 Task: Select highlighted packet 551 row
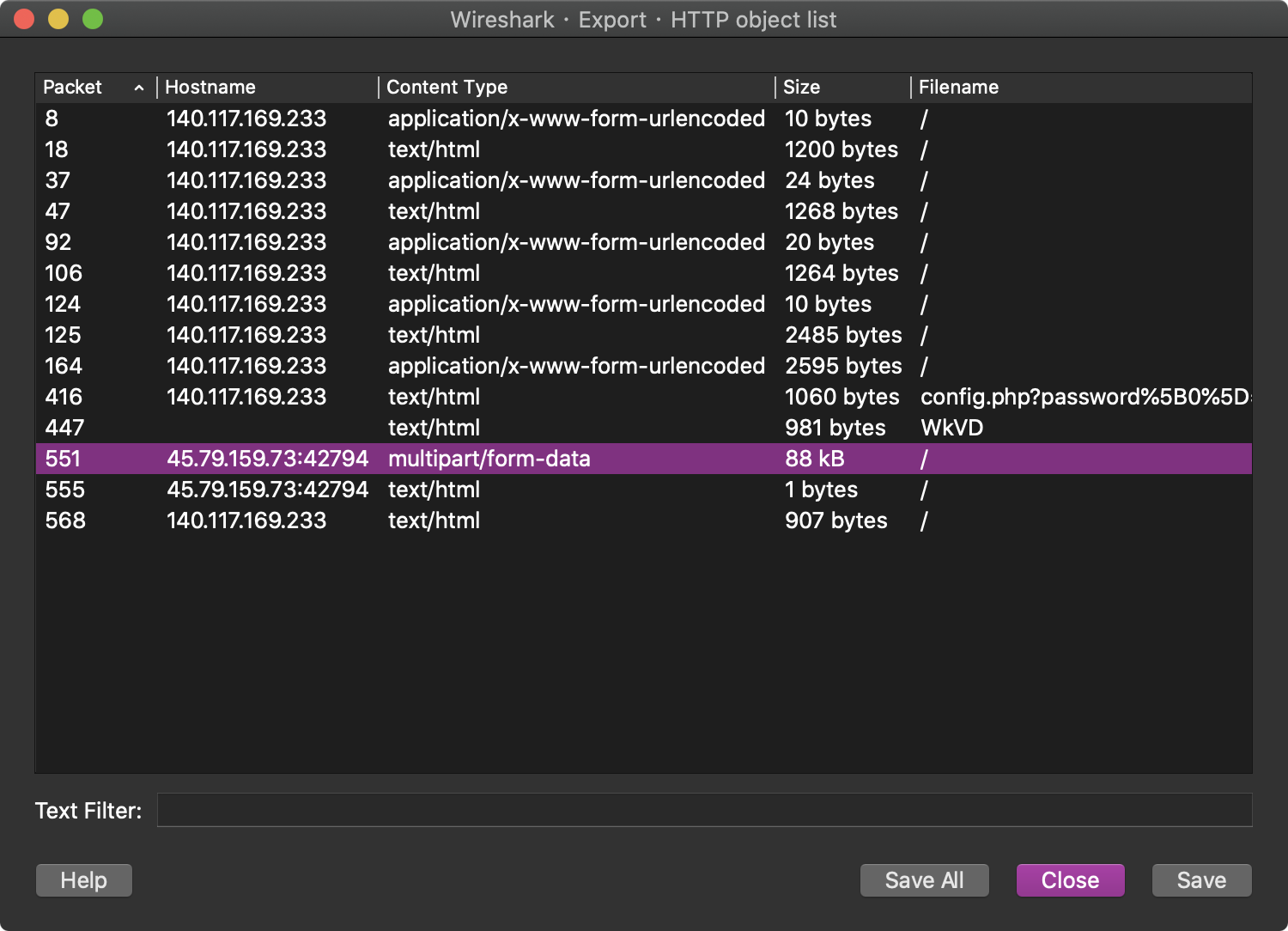click(x=643, y=459)
